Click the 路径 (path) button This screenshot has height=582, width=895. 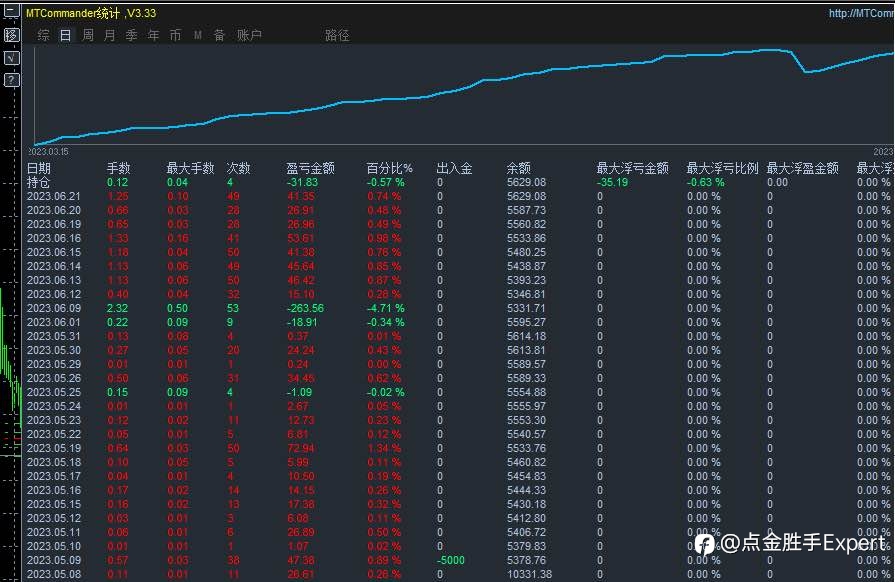click(x=337, y=35)
